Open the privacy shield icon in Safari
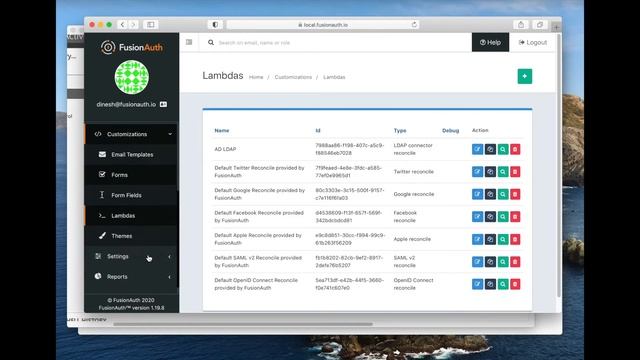 tap(215, 25)
